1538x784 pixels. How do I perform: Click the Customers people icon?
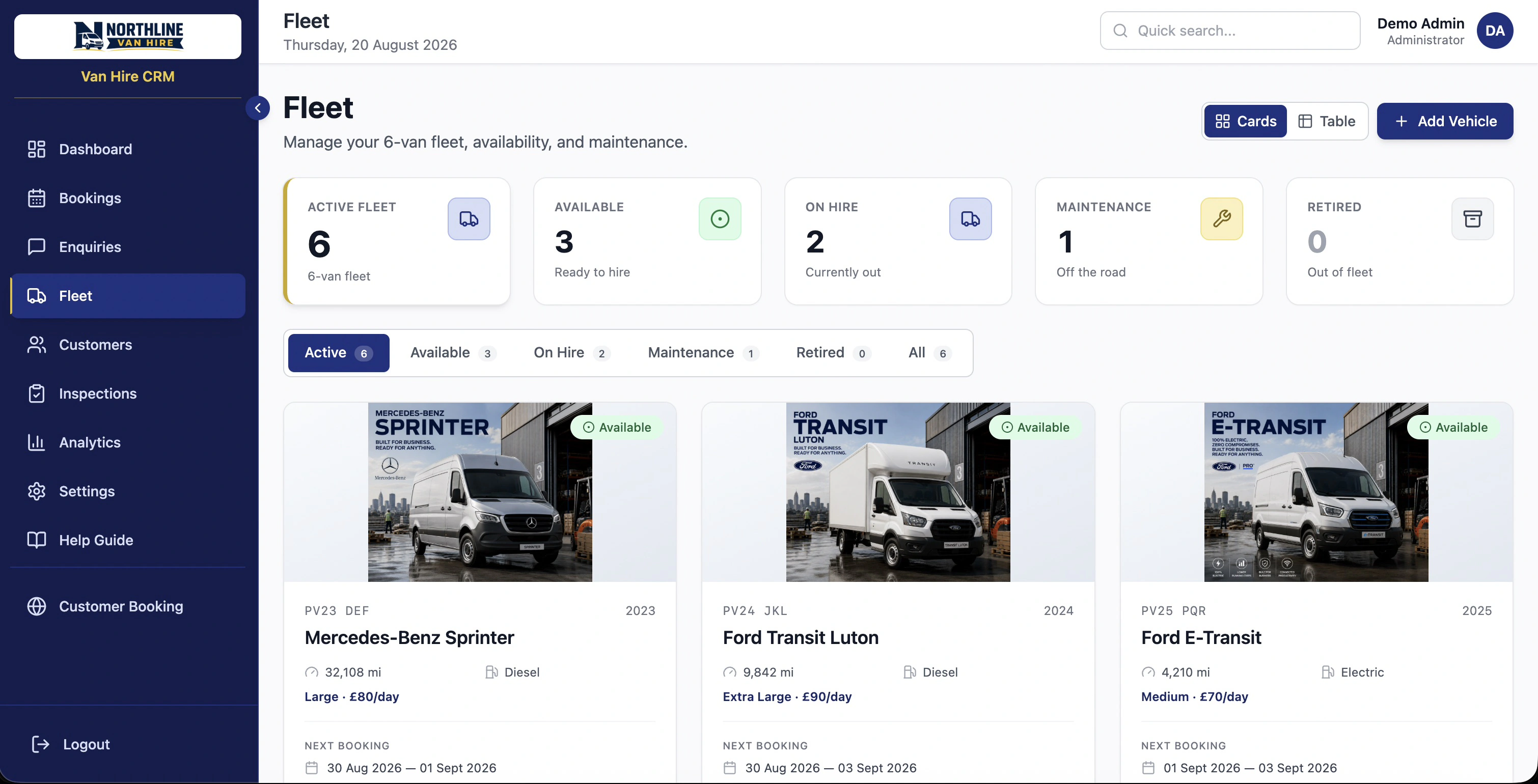click(x=37, y=345)
